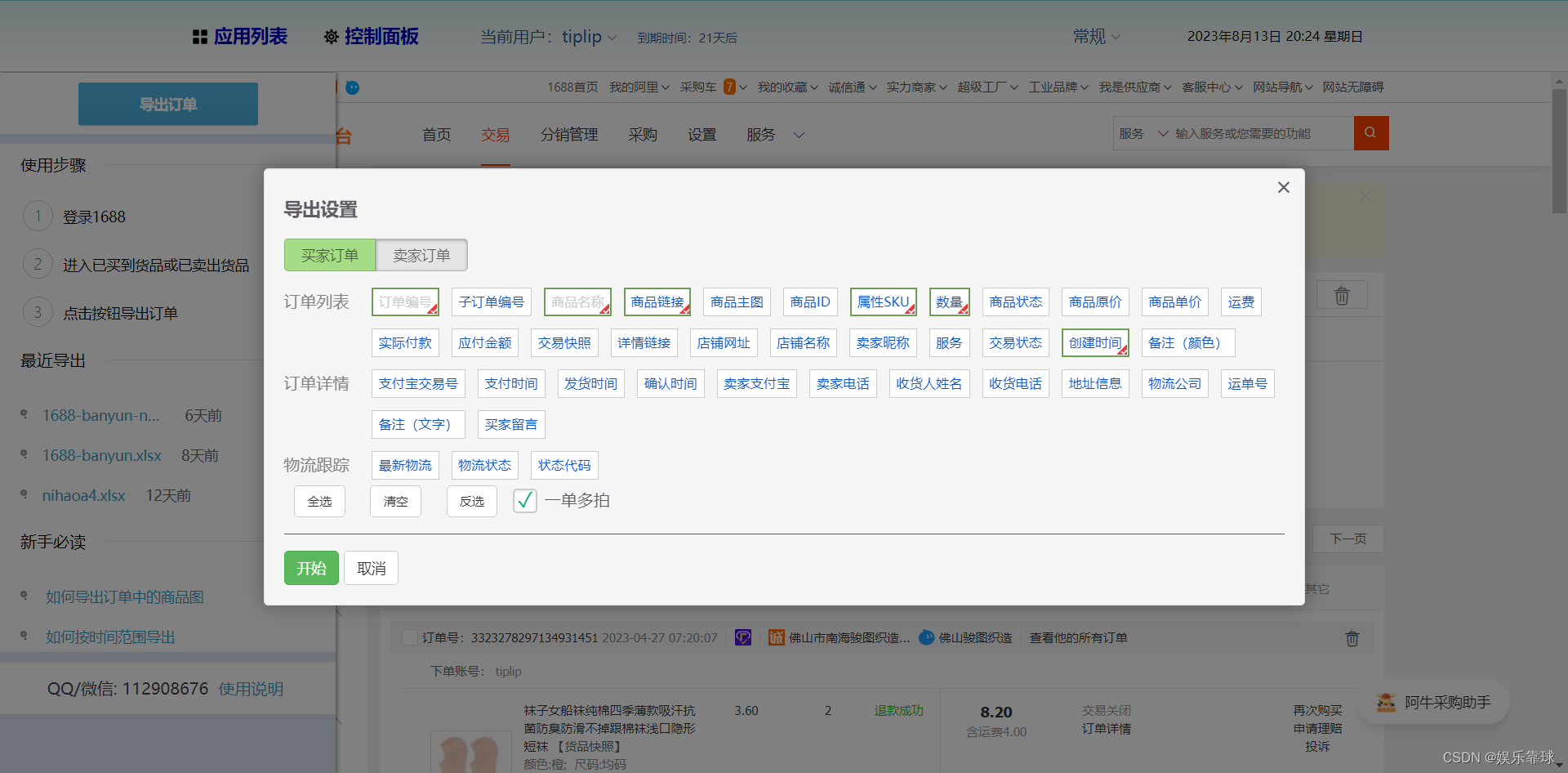This screenshot has height=773, width=1568.
Task: Click the purple snapshot icon on the order row
Action: (x=742, y=637)
